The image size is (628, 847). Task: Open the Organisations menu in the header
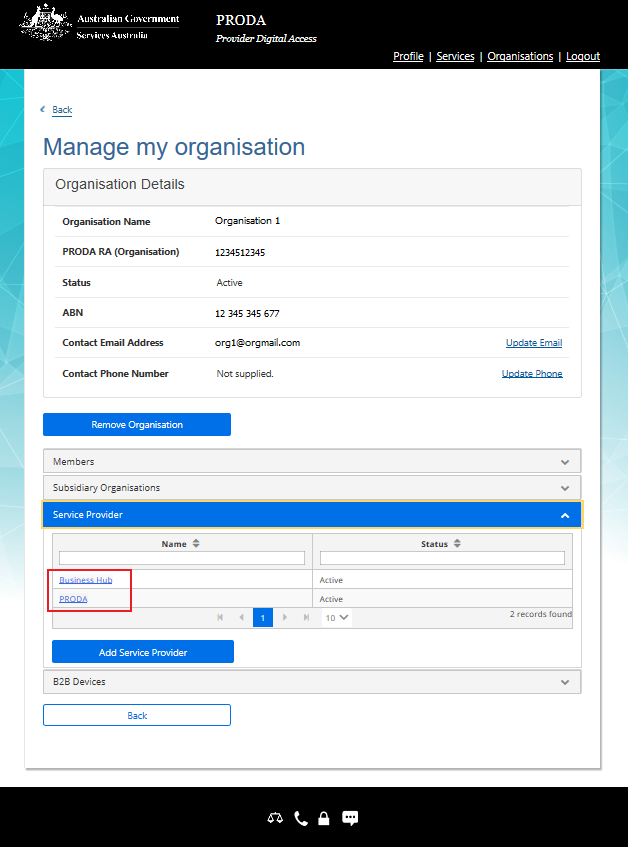(x=520, y=56)
